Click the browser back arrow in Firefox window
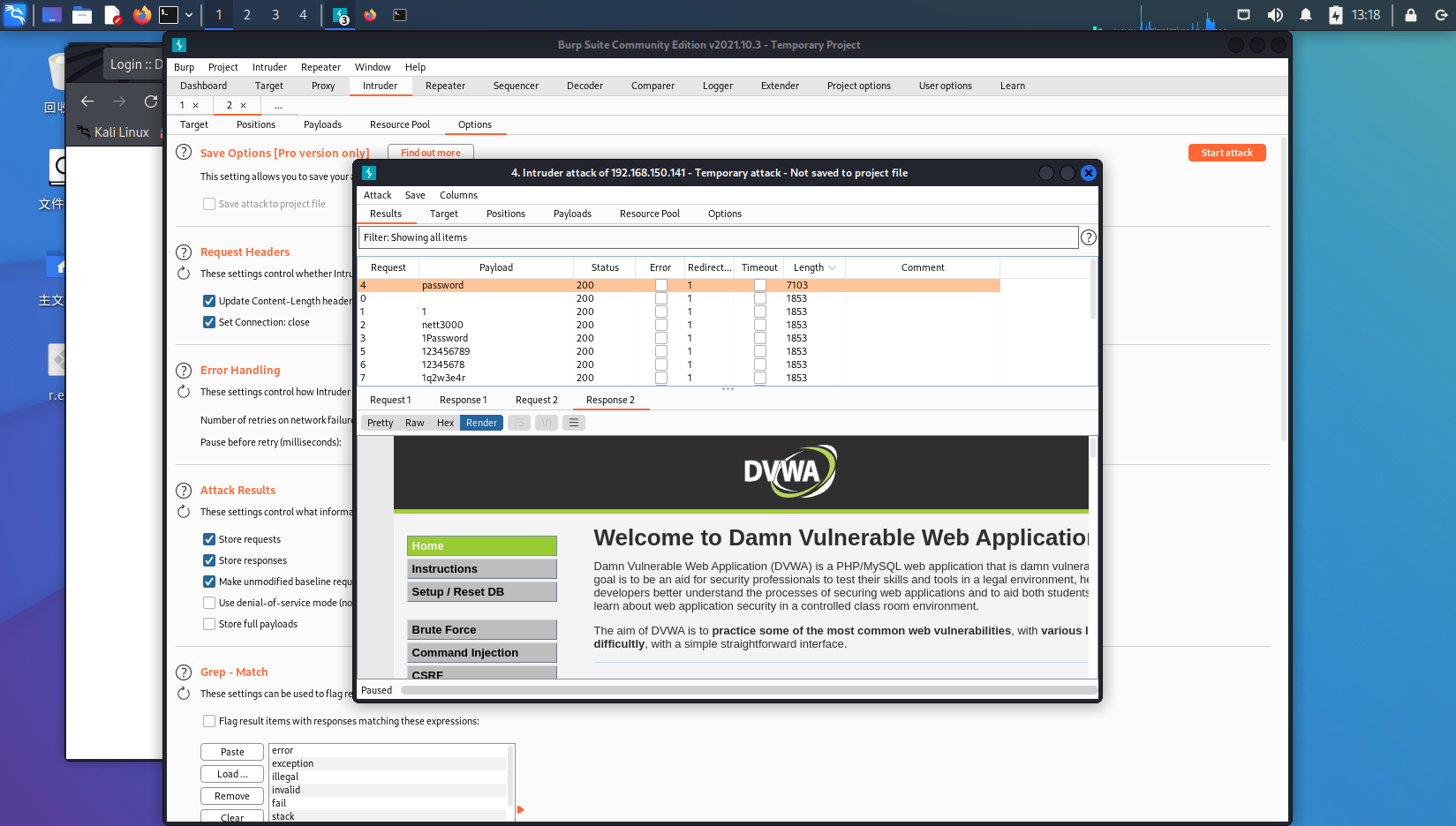 tap(87, 101)
